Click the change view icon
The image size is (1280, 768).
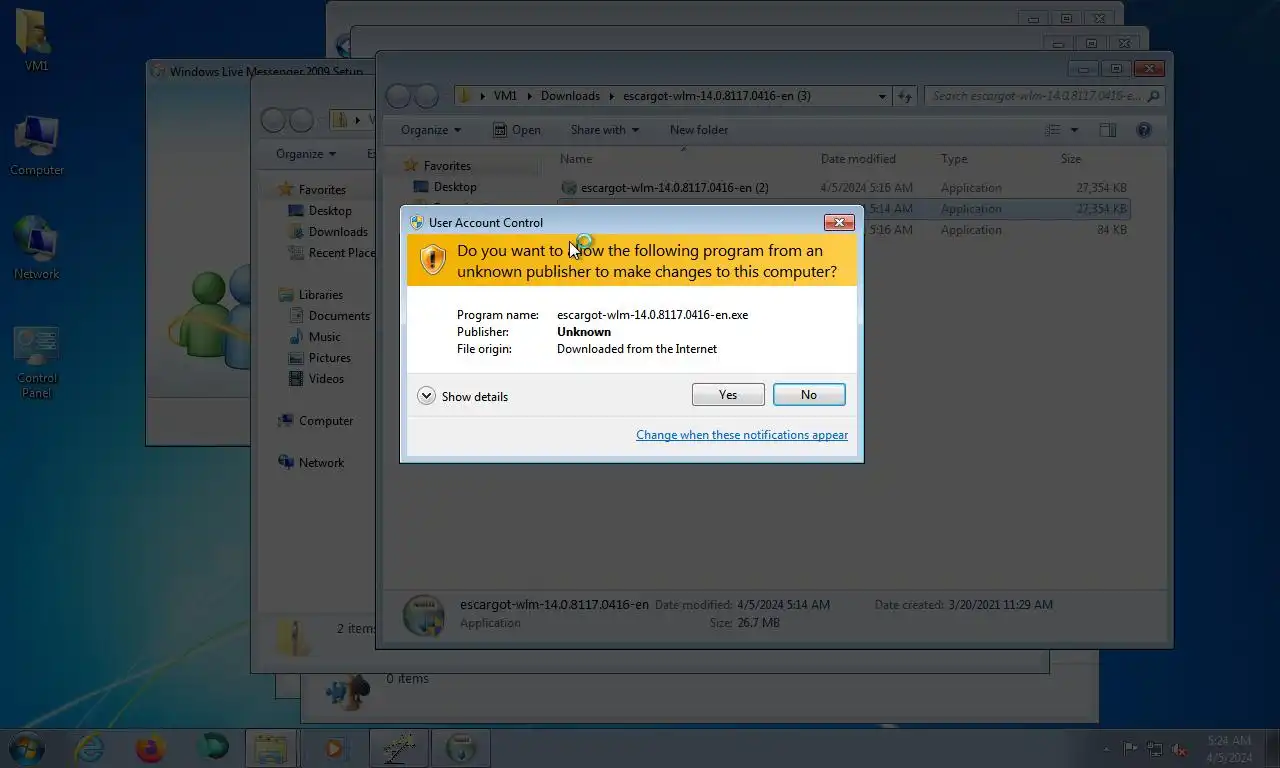pos(1052,130)
